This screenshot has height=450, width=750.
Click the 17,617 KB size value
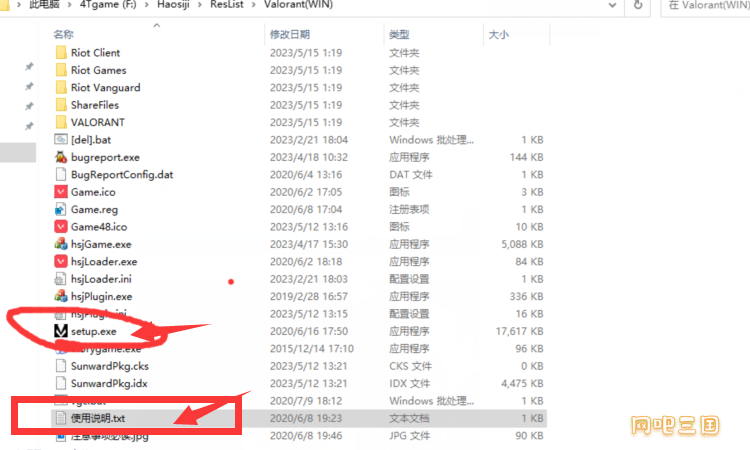click(x=519, y=331)
